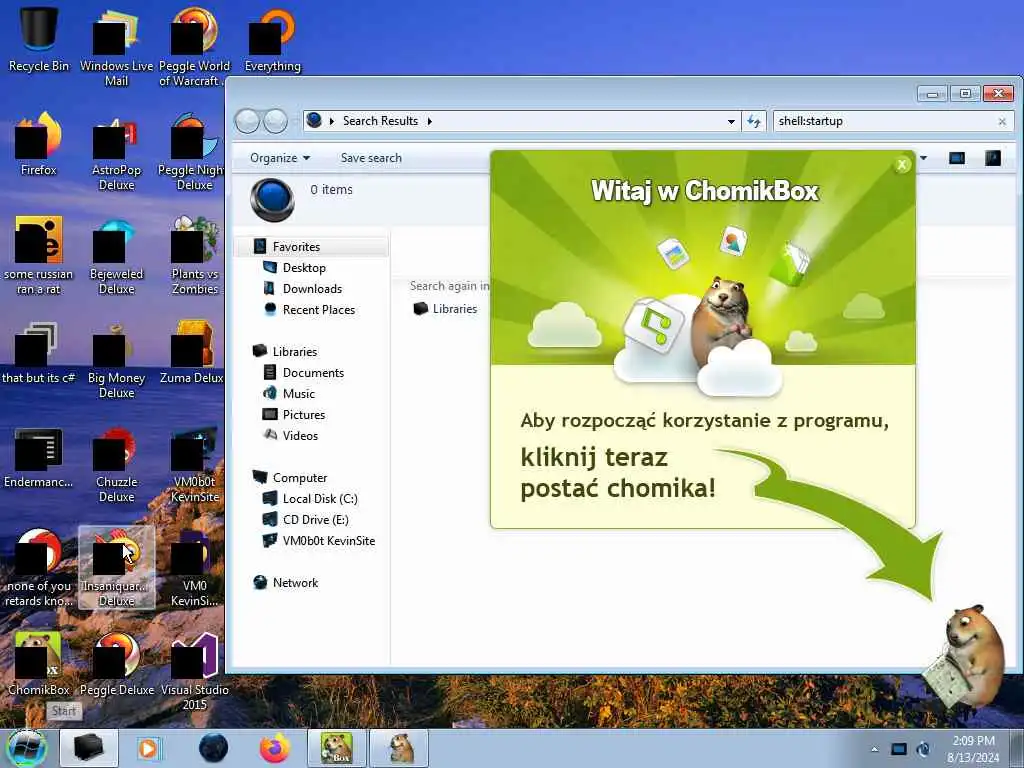Show hidden system tray icons

click(874, 749)
